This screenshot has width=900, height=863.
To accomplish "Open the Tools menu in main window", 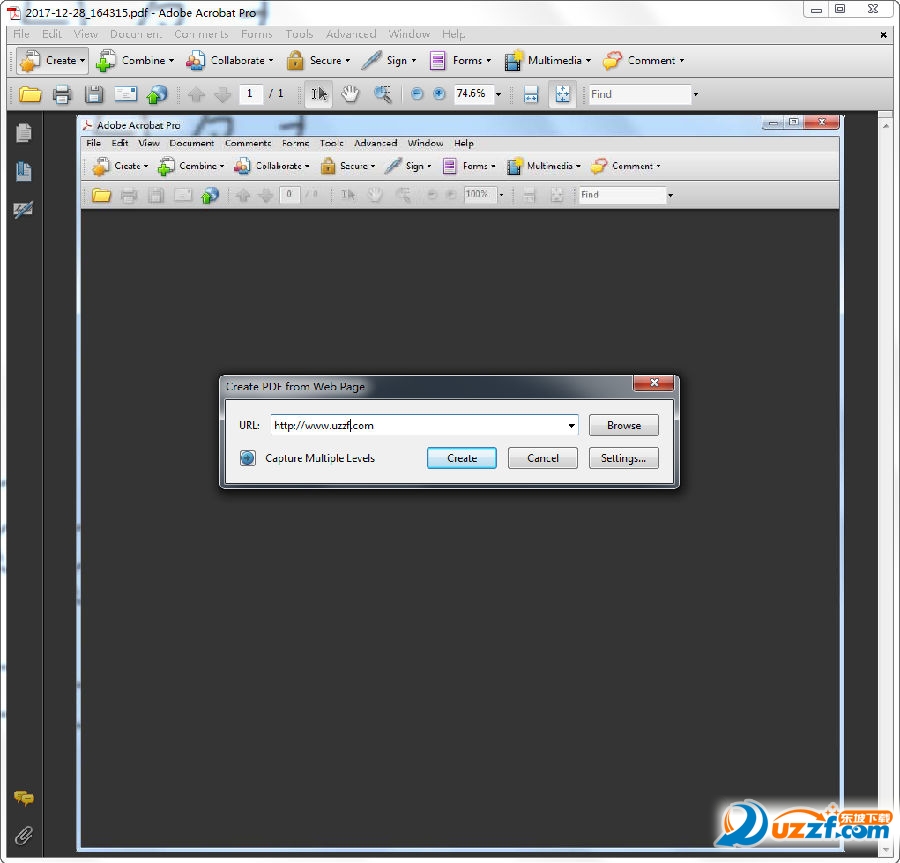I will click(x=299, y=34).
